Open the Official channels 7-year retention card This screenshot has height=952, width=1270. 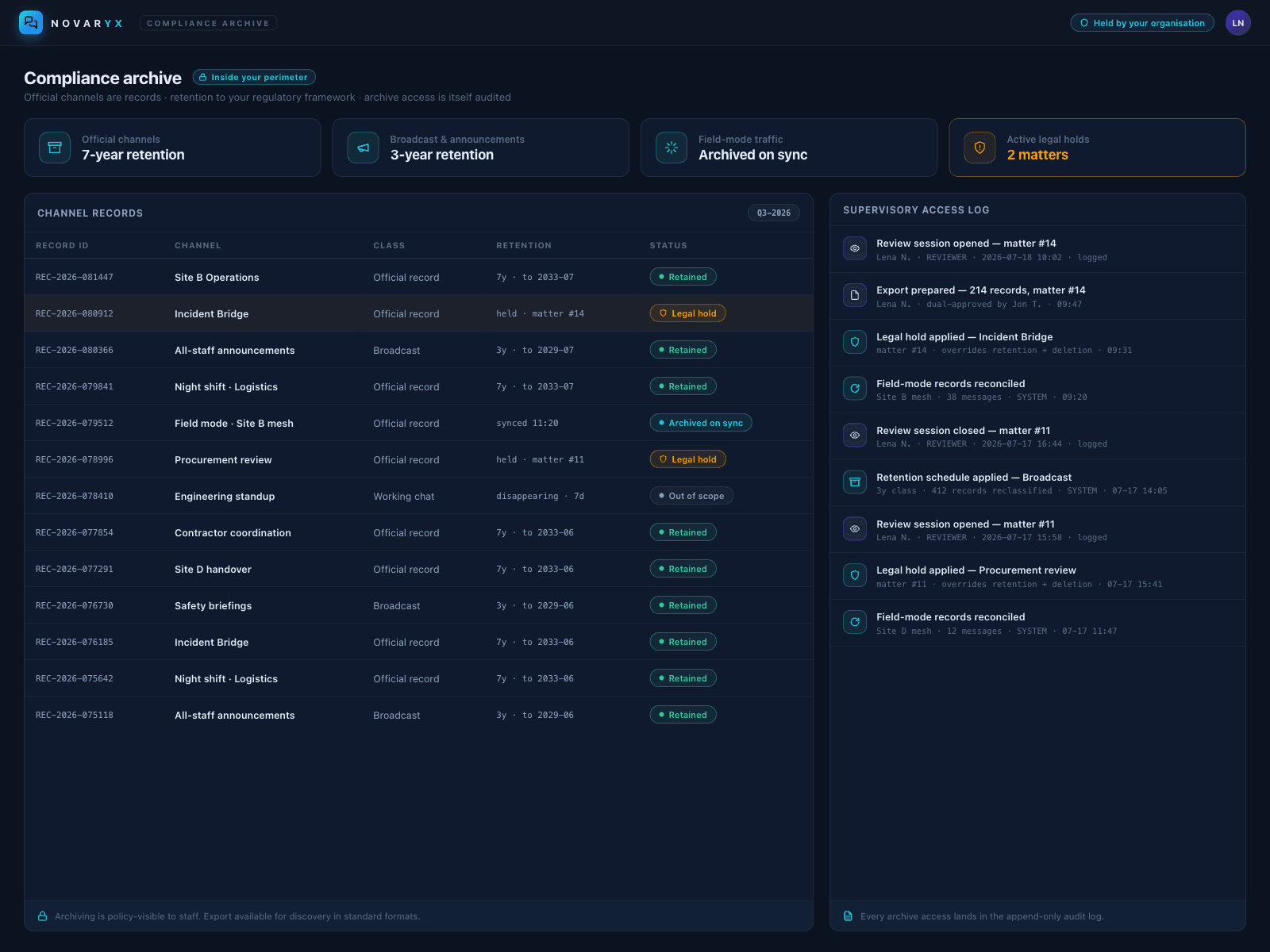click(172, 148)
